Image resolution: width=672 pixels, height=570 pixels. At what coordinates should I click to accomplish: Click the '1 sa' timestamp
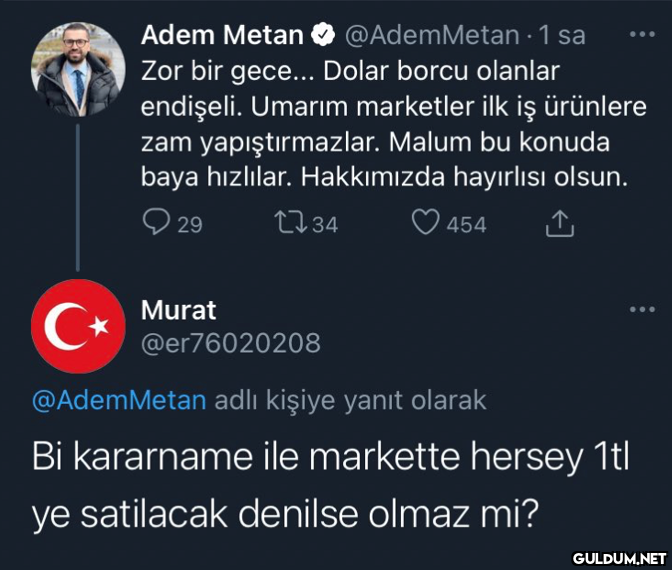point(562,35)
